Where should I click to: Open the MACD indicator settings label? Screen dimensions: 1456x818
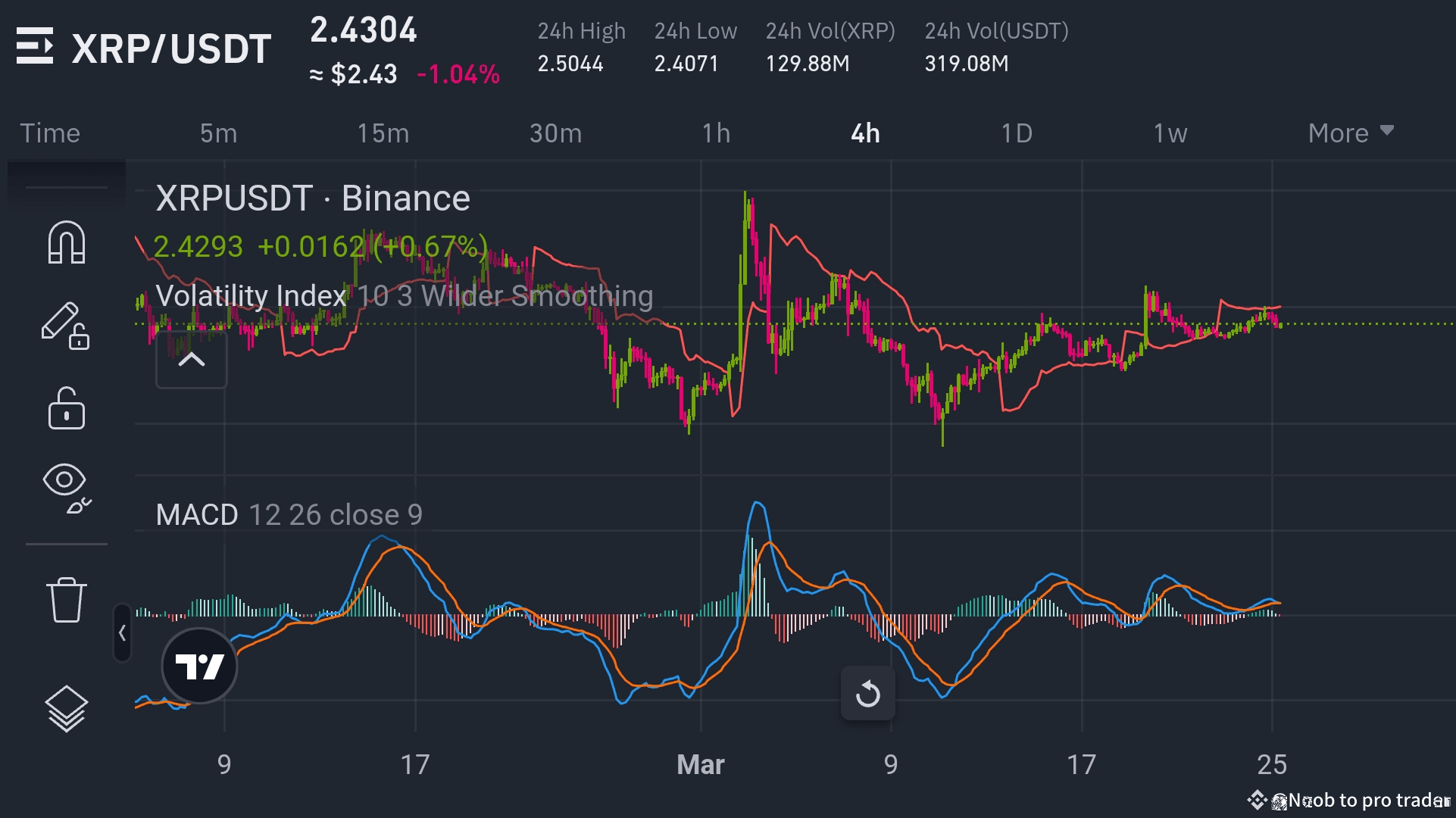point(197,514)
